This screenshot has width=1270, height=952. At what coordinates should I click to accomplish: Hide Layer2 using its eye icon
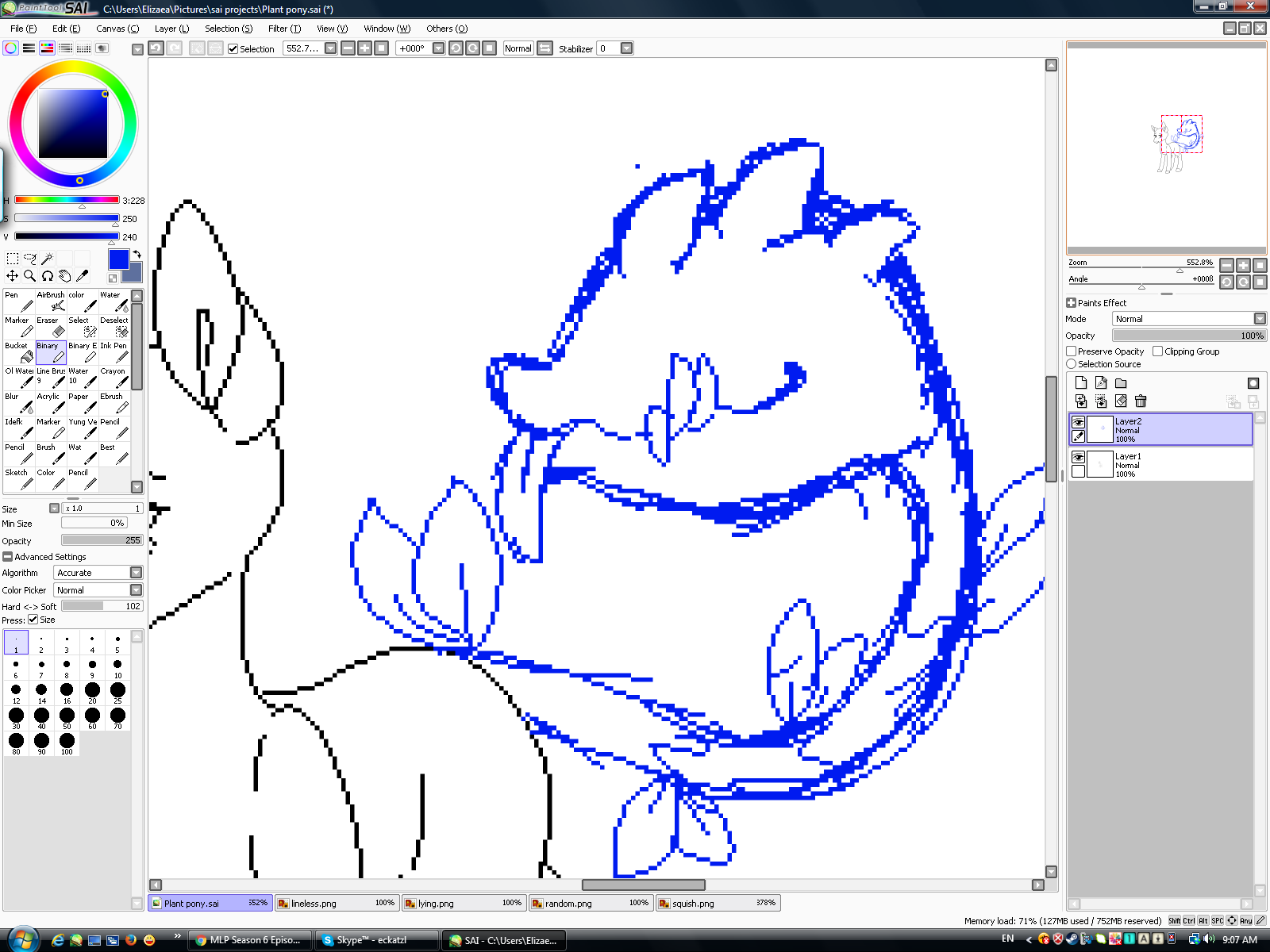1078,423
